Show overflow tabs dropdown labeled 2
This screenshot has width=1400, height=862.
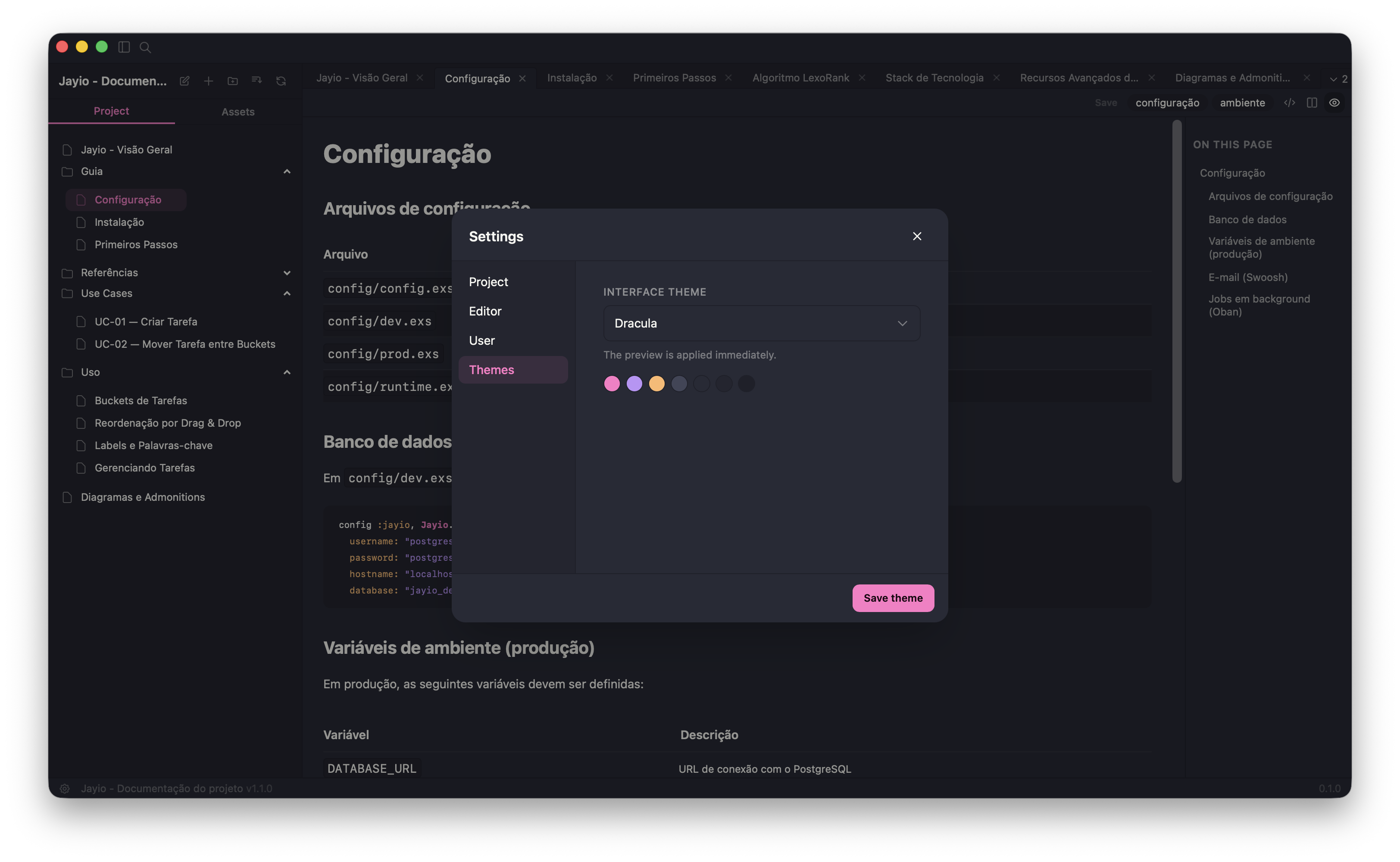pyautogui.click(x=1338, y=79)
